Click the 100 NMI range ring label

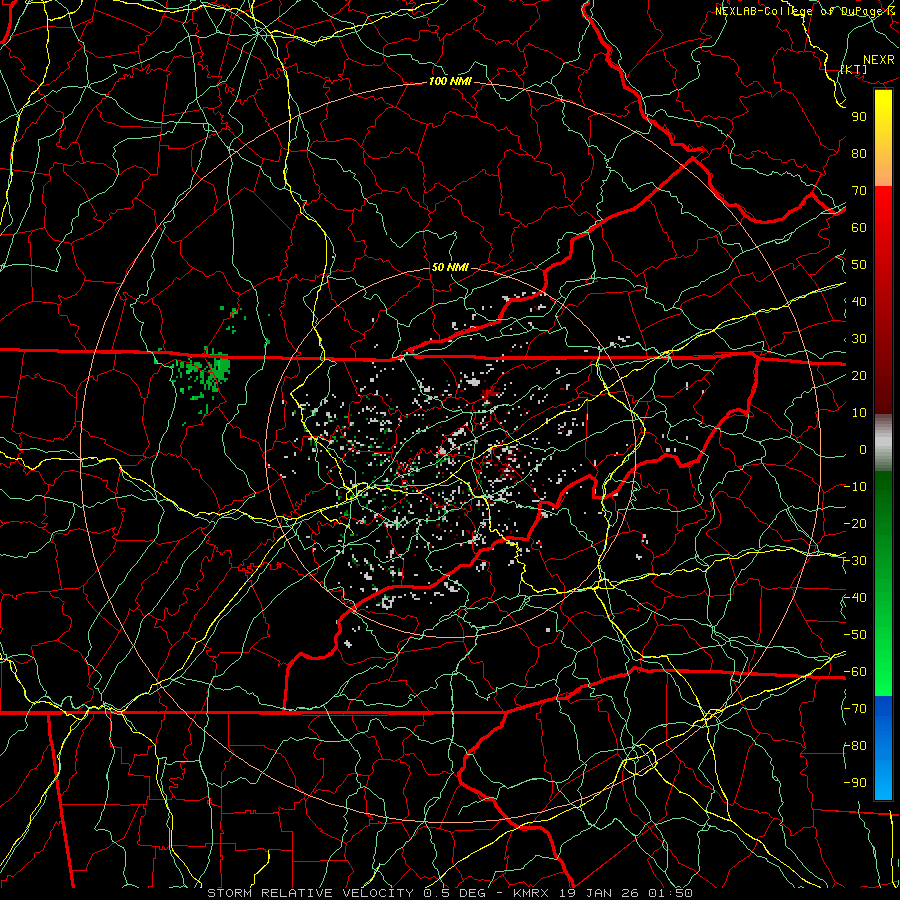pos(450,82)
